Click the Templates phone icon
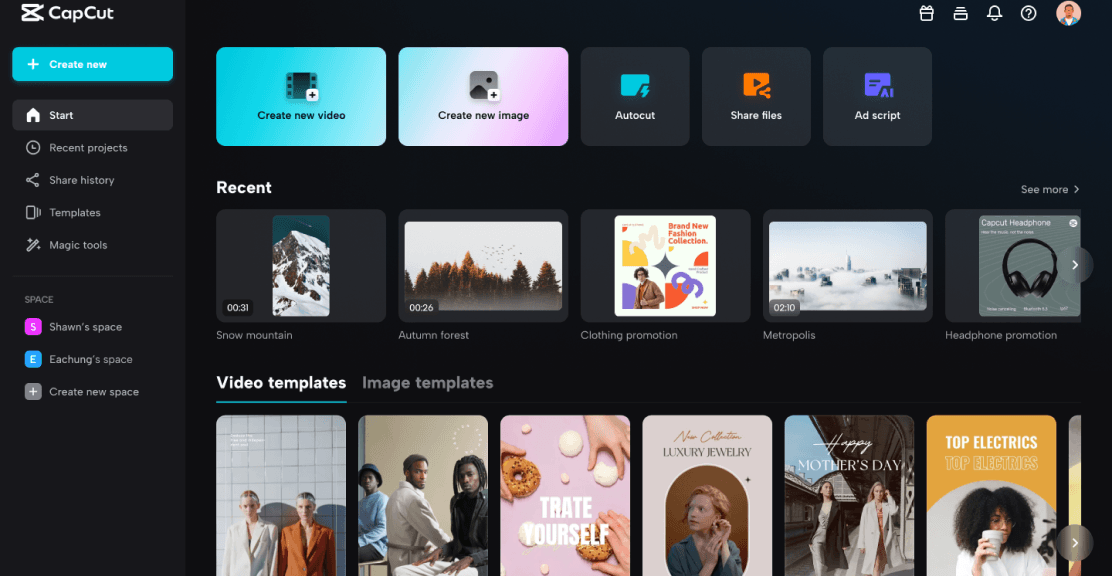This screenshot has width=1112, height=576. coord(33,213)
